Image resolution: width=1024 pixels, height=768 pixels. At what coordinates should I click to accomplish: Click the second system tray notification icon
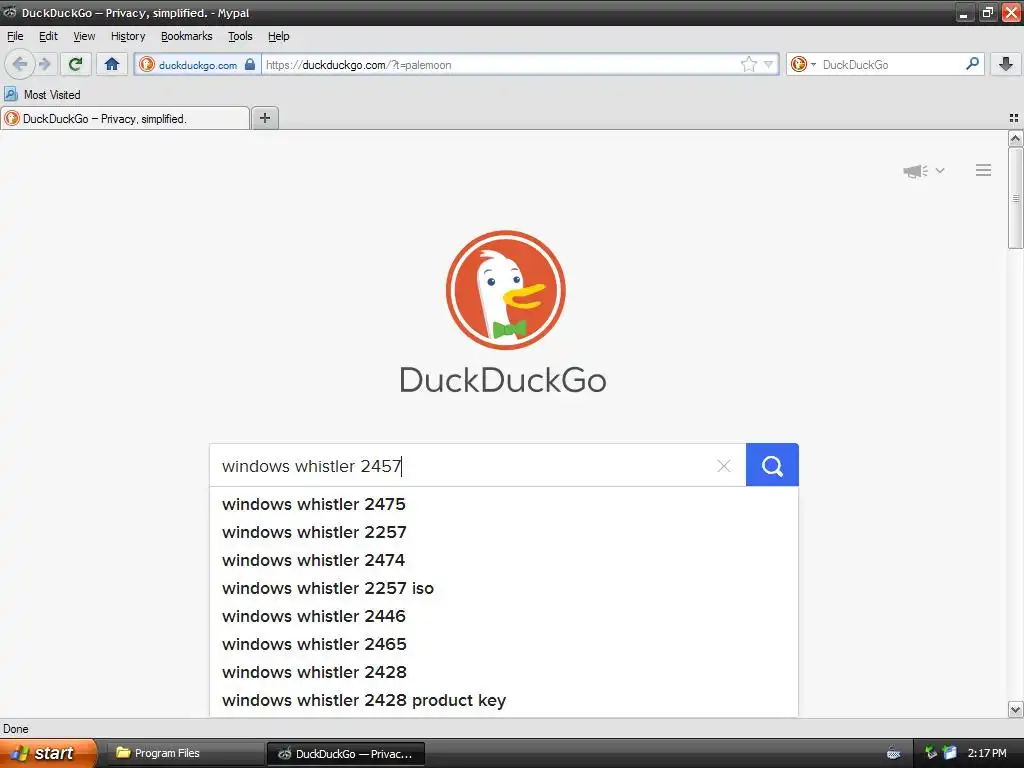[950, 753]
